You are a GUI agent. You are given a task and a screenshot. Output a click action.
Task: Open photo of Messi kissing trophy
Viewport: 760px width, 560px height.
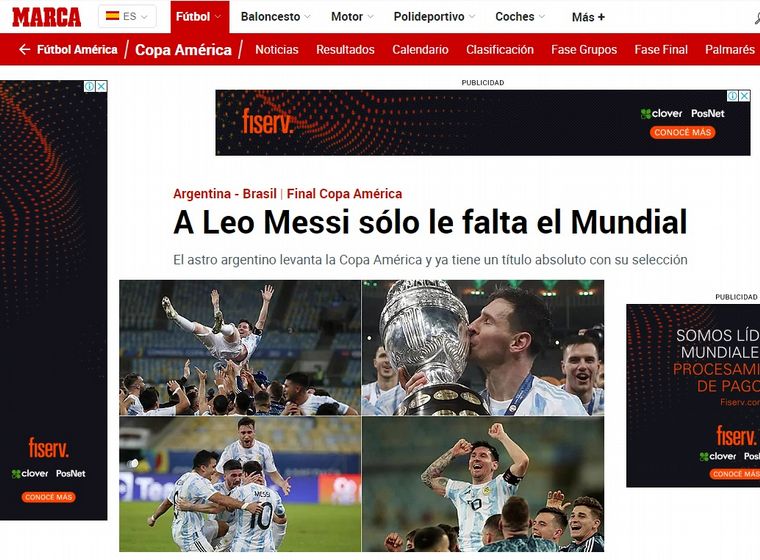click(x=483, y=348)
